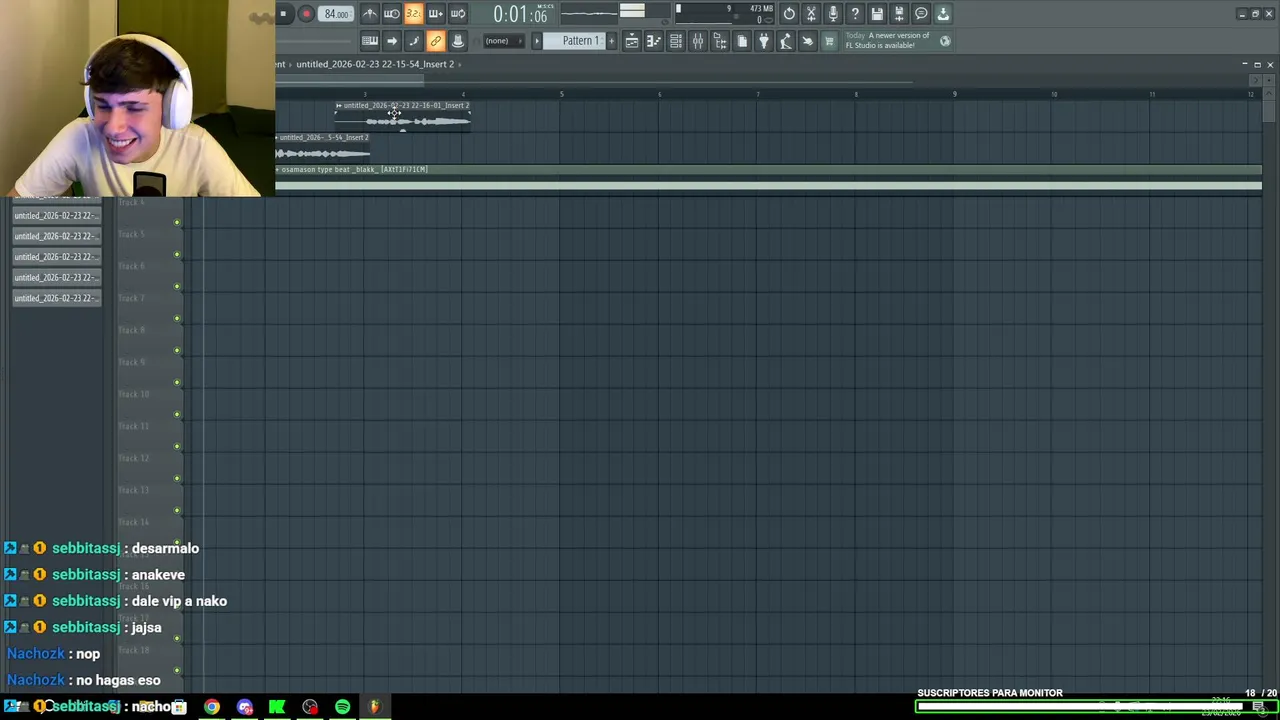1280x720 pixels.
Task: Click the Track 13 header label
Action: (134, 490)
